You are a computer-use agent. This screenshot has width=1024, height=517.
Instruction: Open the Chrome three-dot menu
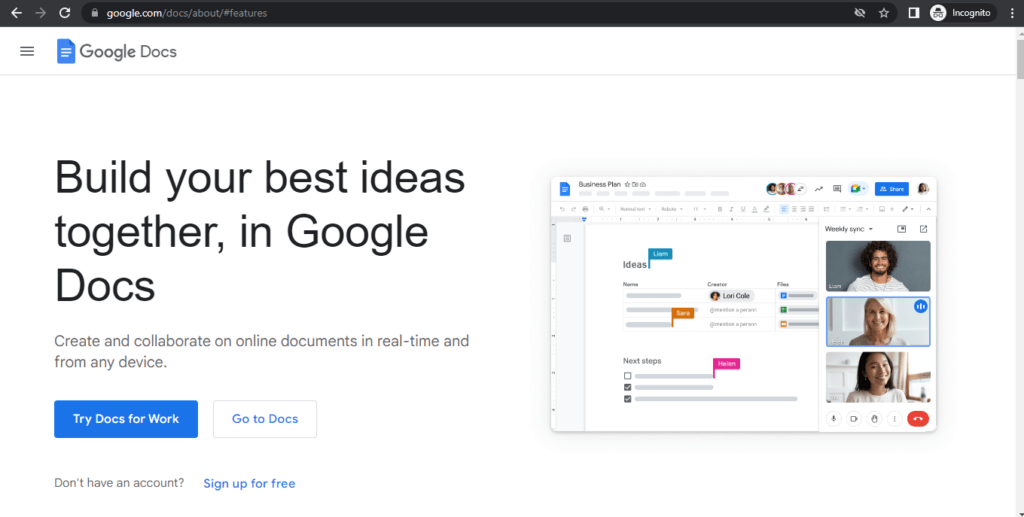(x=1012, y=12)
